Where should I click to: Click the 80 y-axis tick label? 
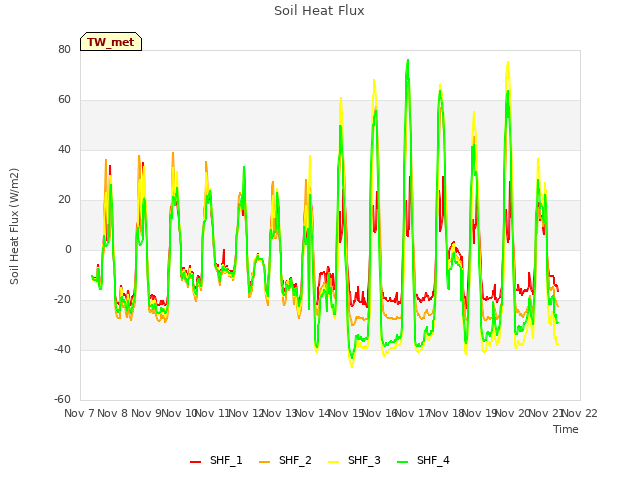pos(64,49)
